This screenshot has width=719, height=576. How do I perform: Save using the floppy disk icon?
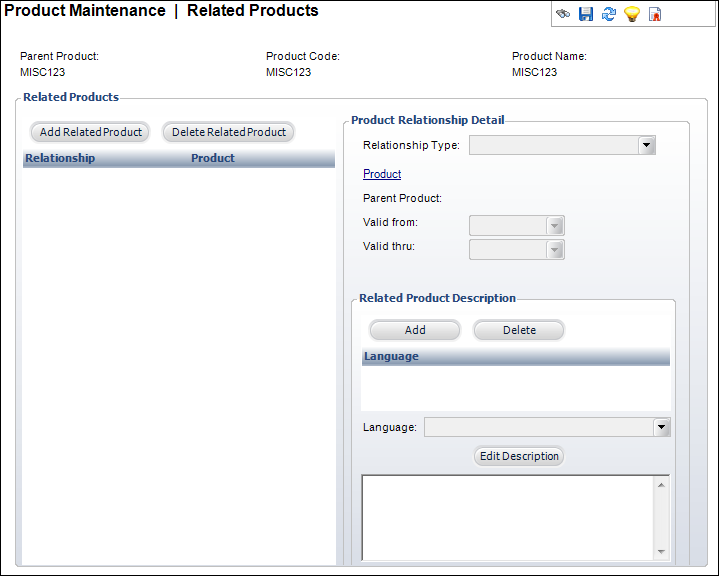pyautogui.click(x=586, y=14)
